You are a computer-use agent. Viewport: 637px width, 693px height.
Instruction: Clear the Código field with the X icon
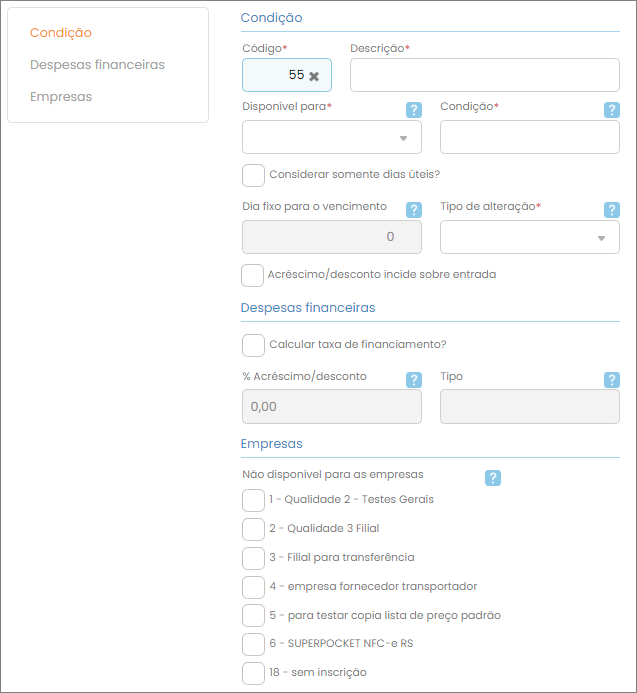[314, 76]
